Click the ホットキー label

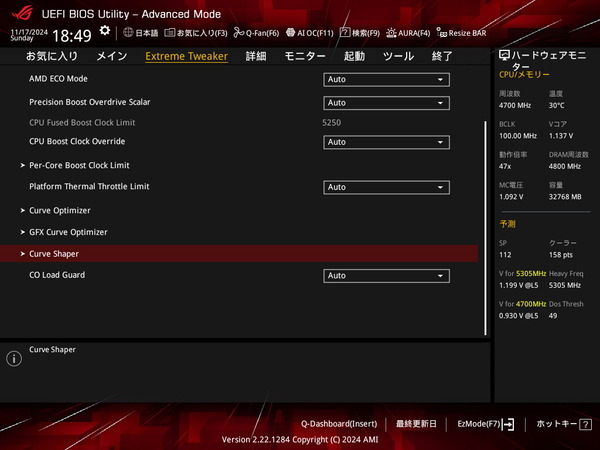(x=557, y=424)
